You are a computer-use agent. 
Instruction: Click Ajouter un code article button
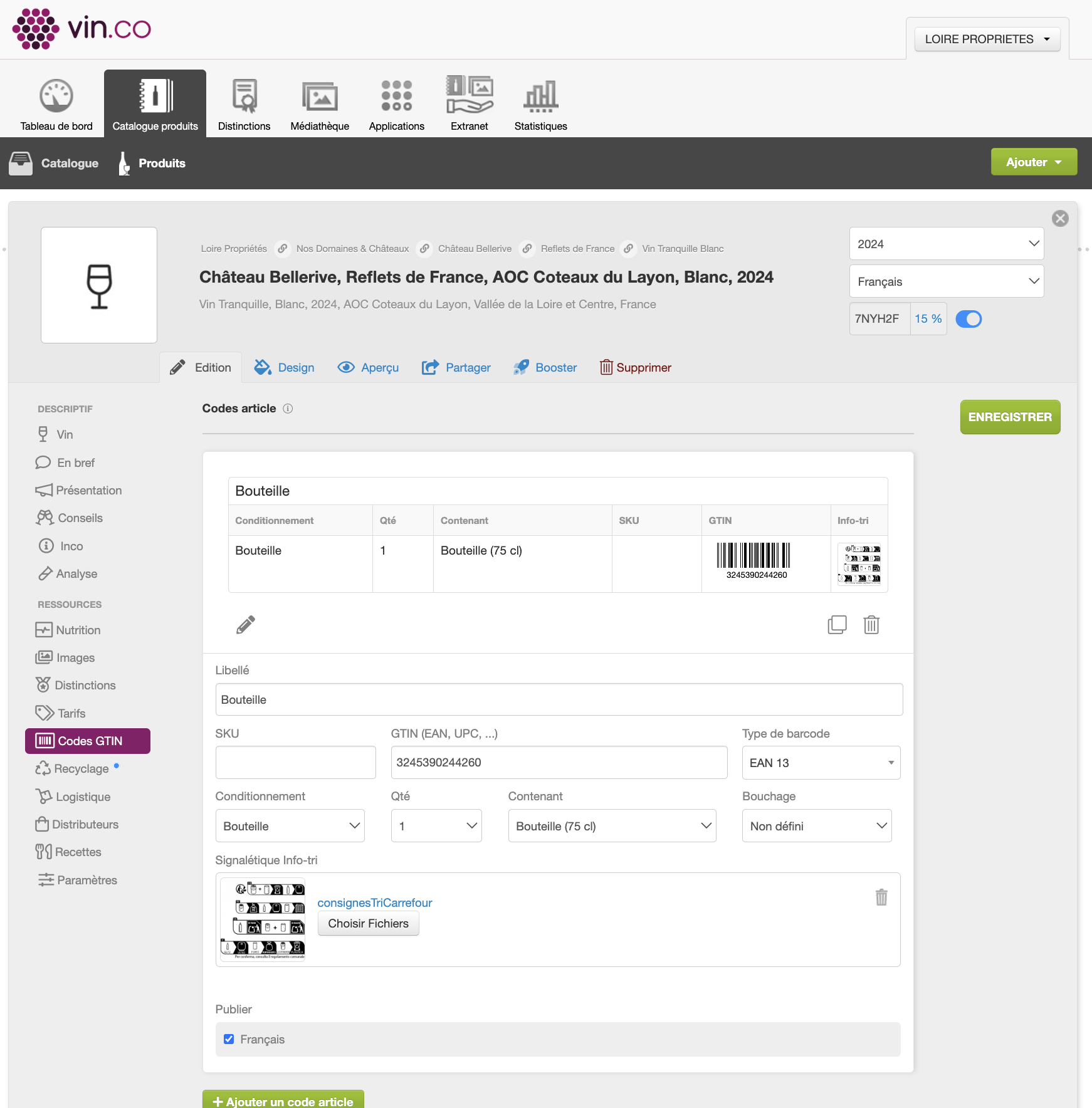click(x=283, y=1100)
